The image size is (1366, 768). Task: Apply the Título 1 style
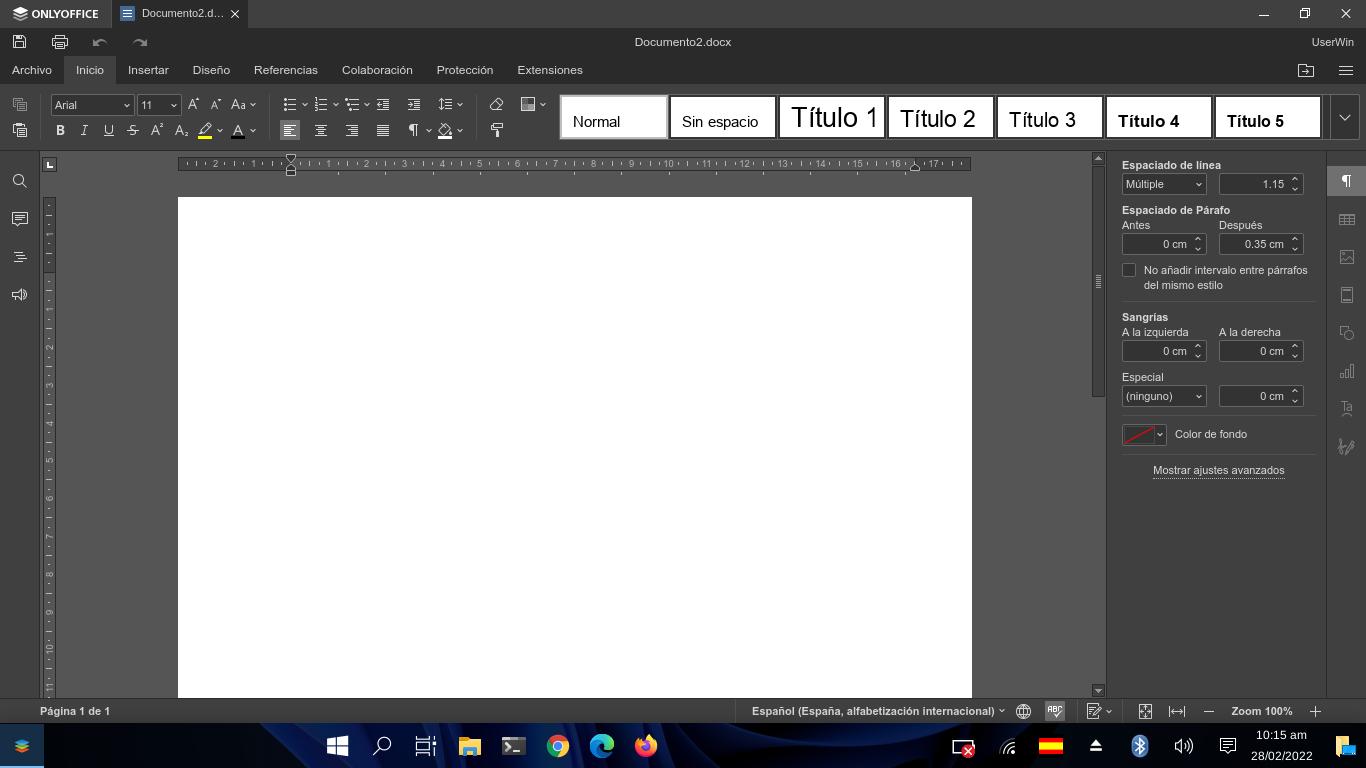[x=832, y=117]
